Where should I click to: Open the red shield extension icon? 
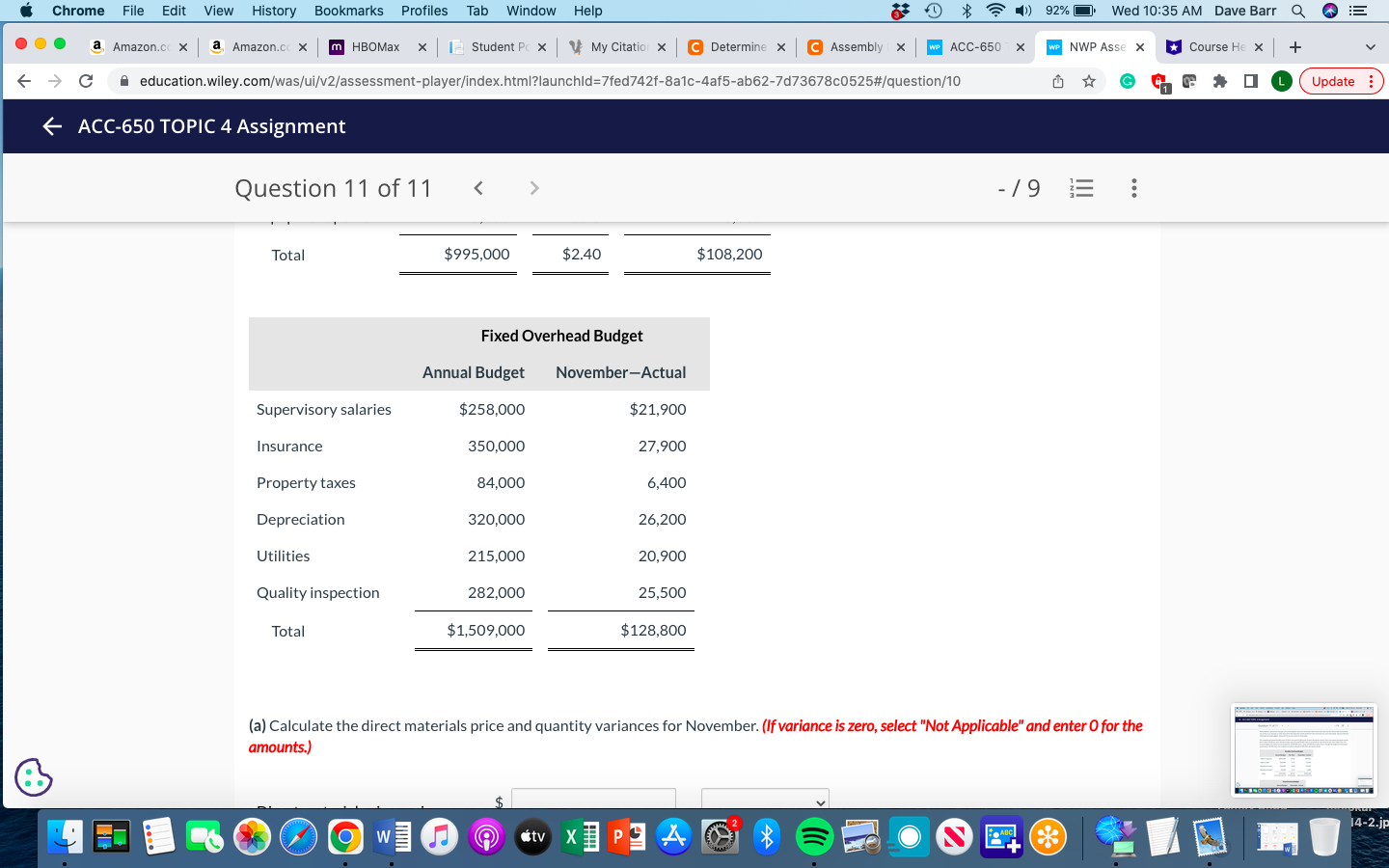point(1158,82)
